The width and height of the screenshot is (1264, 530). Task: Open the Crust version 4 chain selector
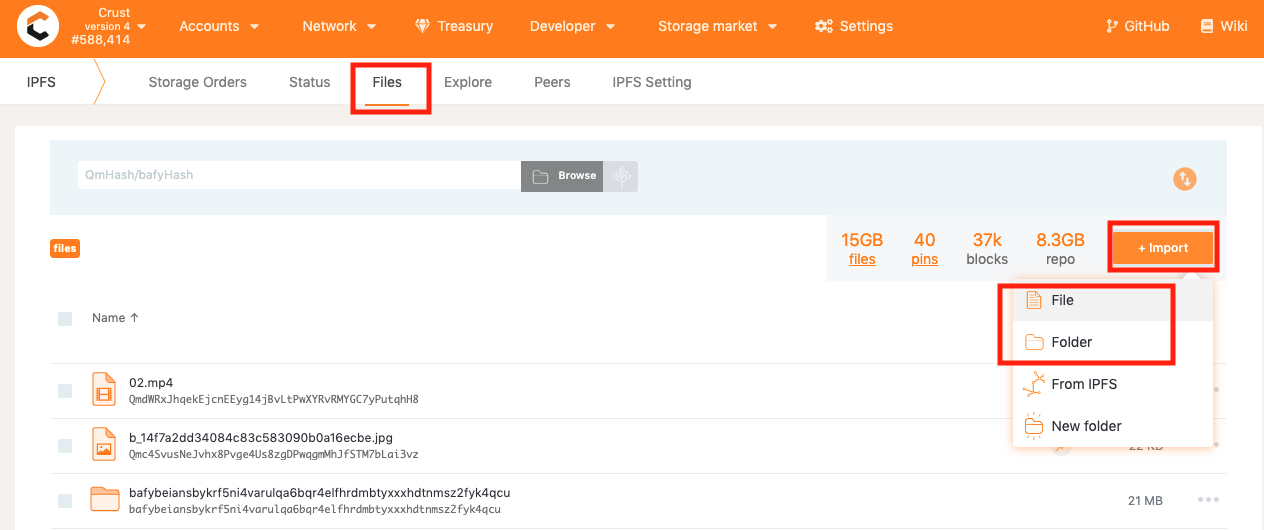(110, 27)
